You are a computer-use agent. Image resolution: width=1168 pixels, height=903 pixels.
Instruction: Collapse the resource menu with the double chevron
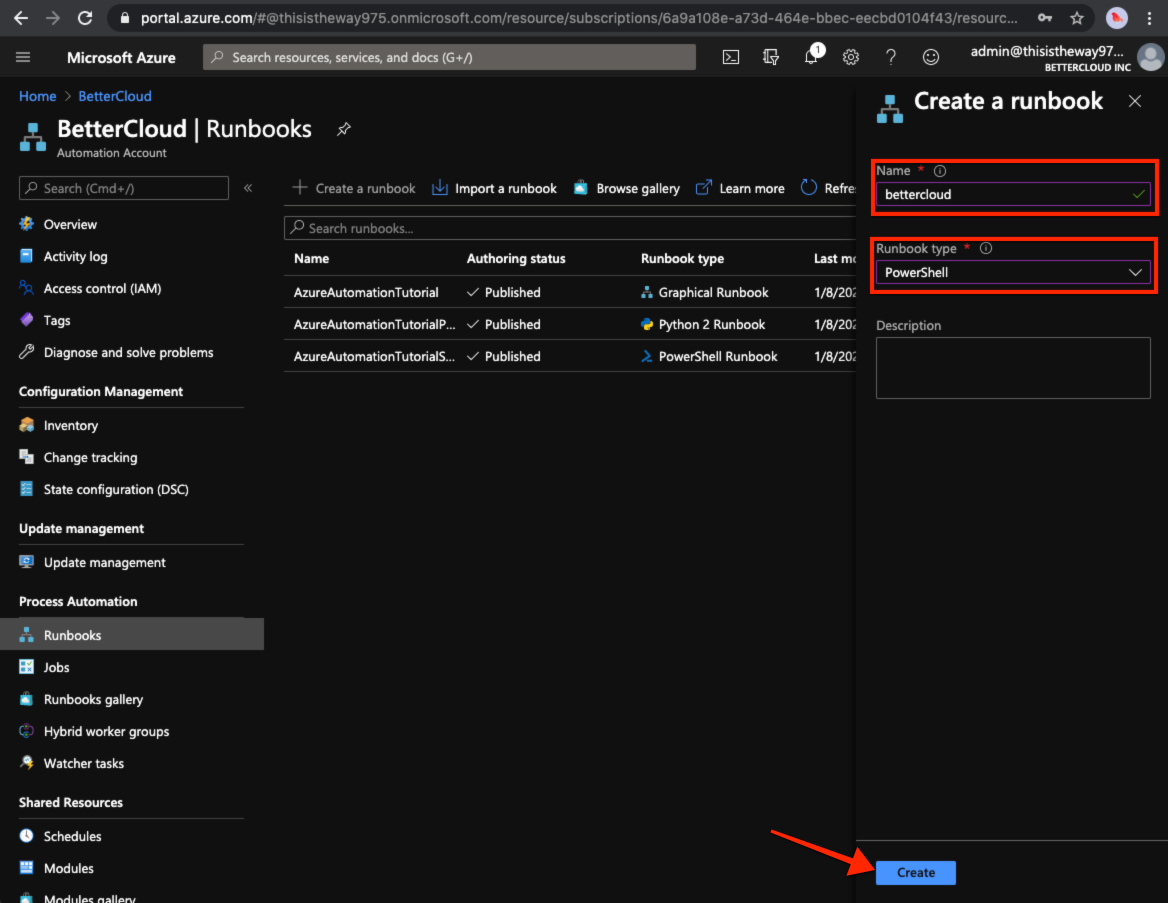(x=248, y=188)
